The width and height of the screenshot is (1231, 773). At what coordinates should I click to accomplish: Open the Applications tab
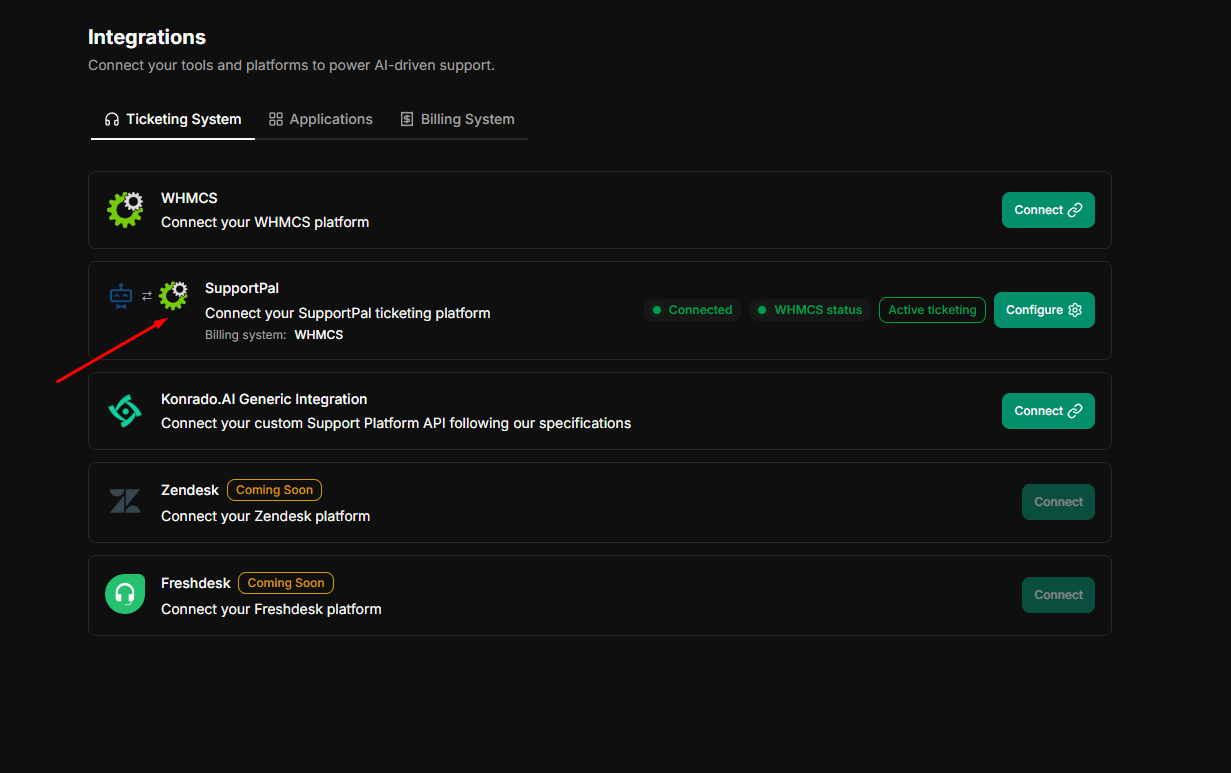pyautogui.click(x=321, y=119)
